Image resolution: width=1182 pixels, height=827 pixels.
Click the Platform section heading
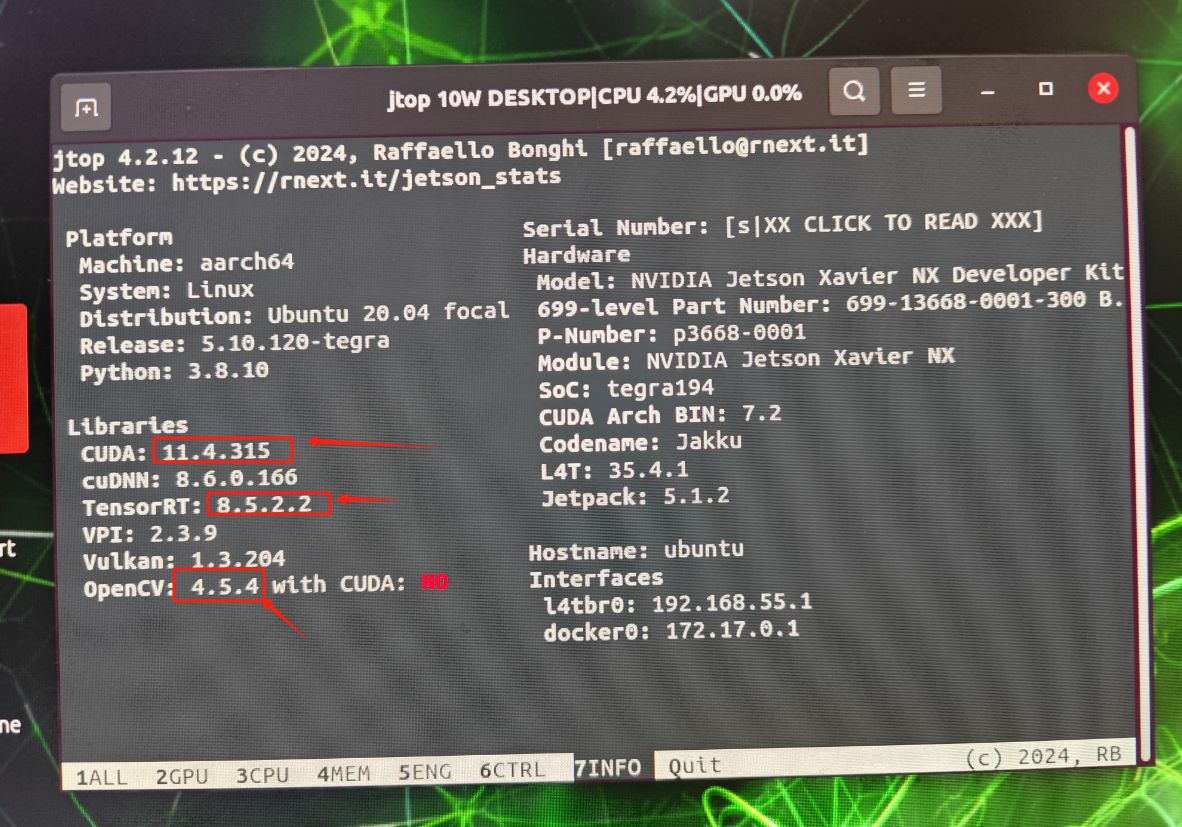pos(119,237)
